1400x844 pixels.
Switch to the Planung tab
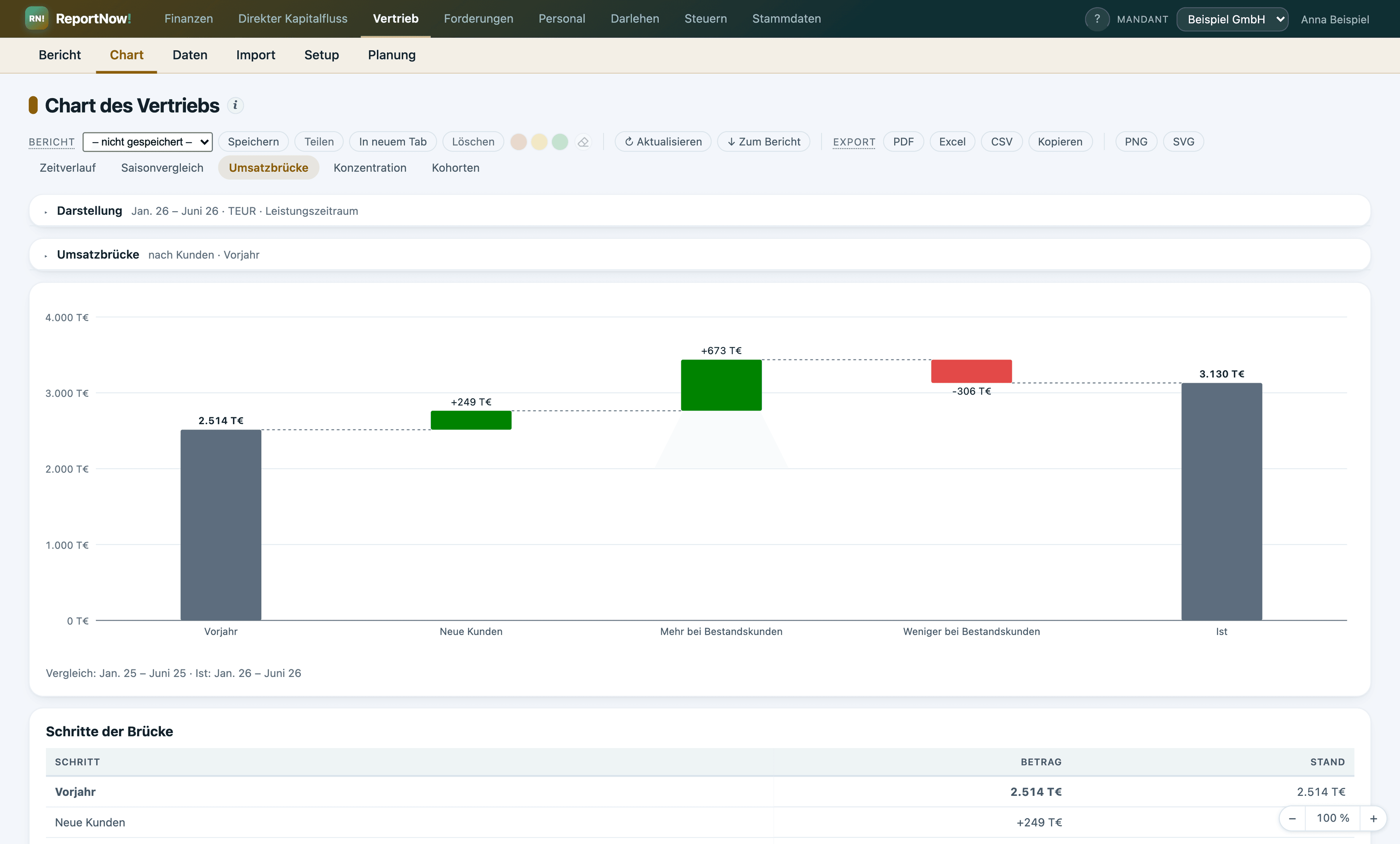392,55
